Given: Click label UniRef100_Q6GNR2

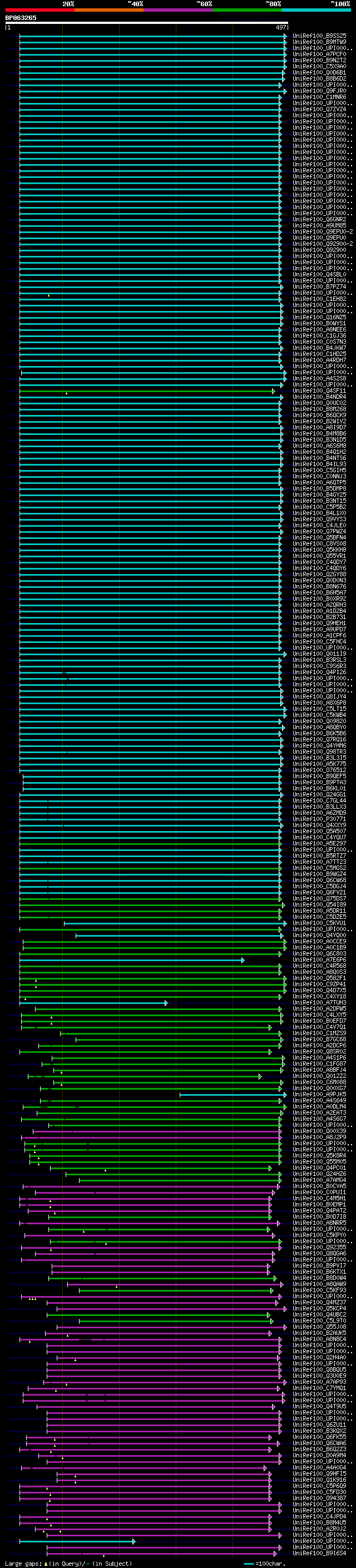Looking at the screenshot, I should click(x=319, y=219).
